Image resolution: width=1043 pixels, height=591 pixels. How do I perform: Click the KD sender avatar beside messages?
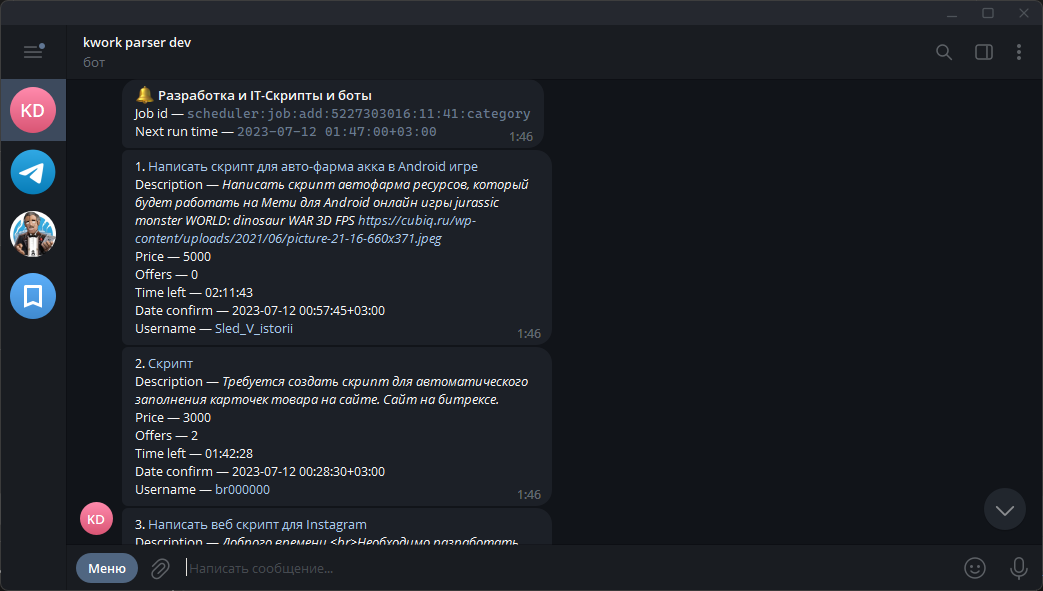96,519
